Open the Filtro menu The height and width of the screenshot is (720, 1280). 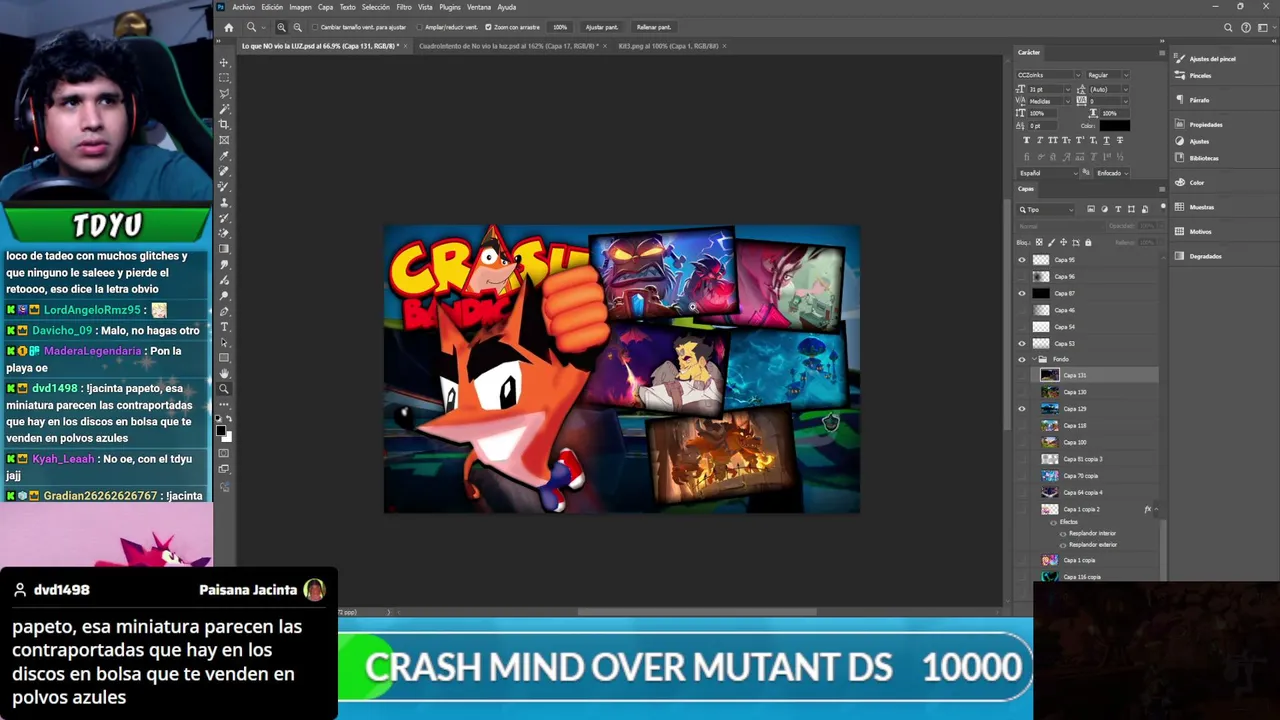(404, 7)
